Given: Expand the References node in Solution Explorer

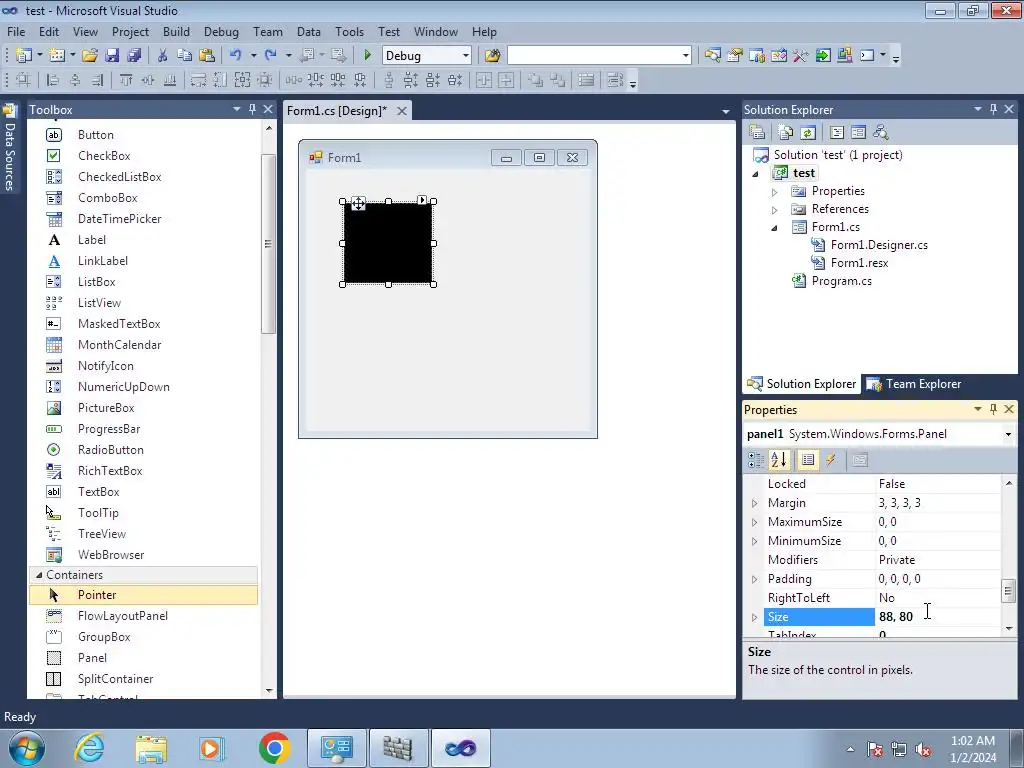Looking at the screenshot, I should tap(775, 210).
